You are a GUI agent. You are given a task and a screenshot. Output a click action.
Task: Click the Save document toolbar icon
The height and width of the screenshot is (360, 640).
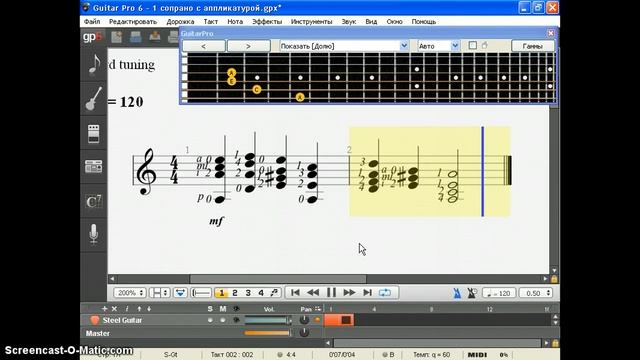(x=136, y=37)
